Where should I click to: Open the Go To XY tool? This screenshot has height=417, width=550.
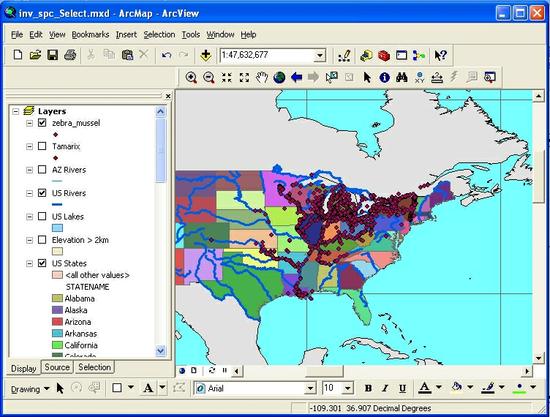420,78
